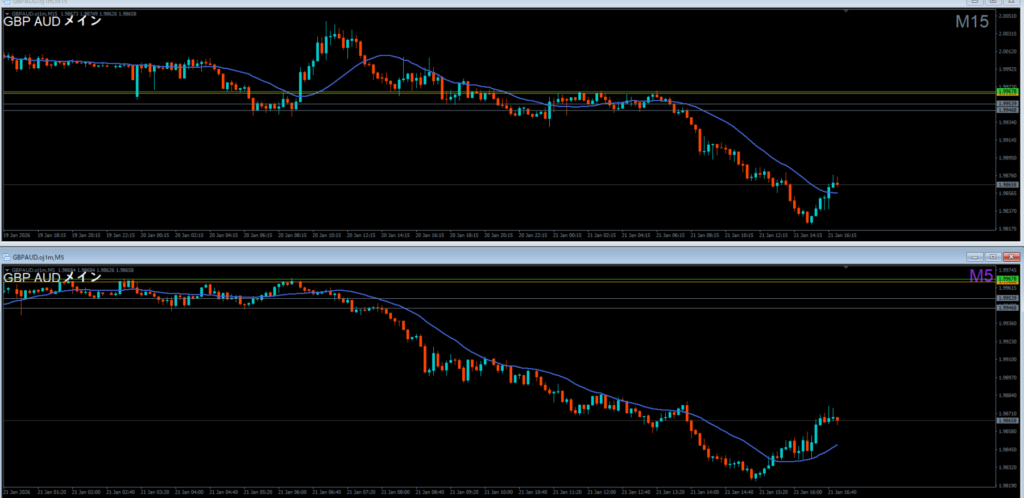Viewport: 1024px width, 498px height.
Task: Click '21 Jan 16:15' on M15 time axis
Action: [840, 236]
